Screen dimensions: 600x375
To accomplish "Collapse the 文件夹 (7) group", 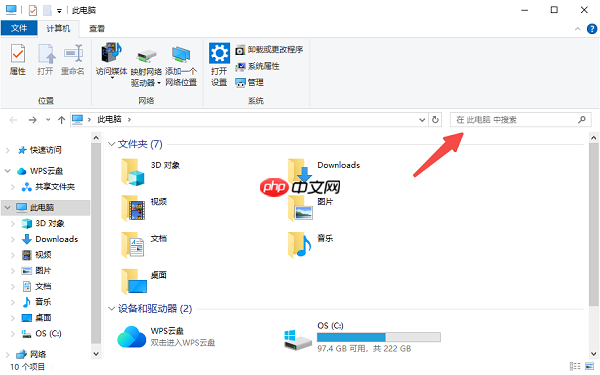I will 111,144.
